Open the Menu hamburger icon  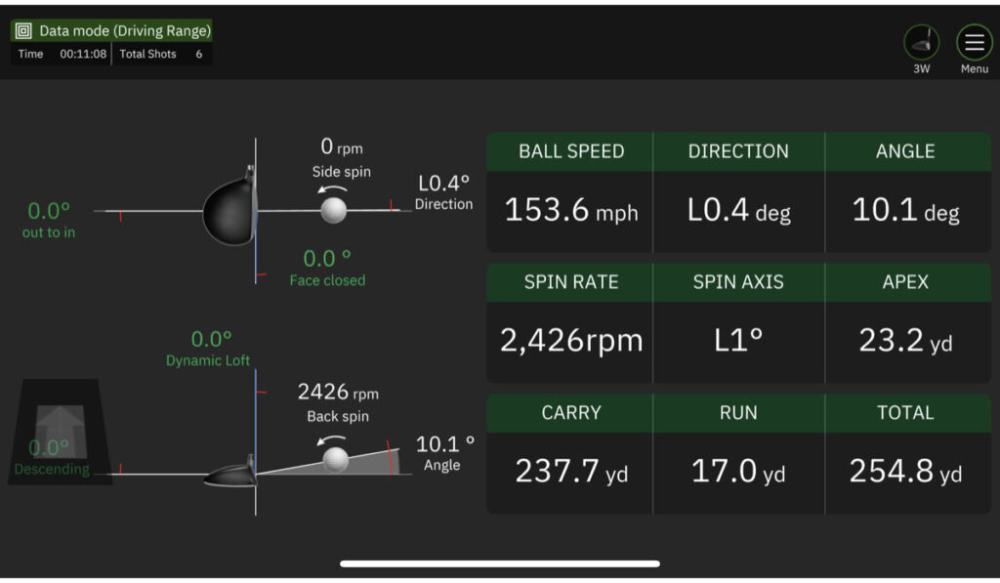pyautogui.click(x=973, y=43)
